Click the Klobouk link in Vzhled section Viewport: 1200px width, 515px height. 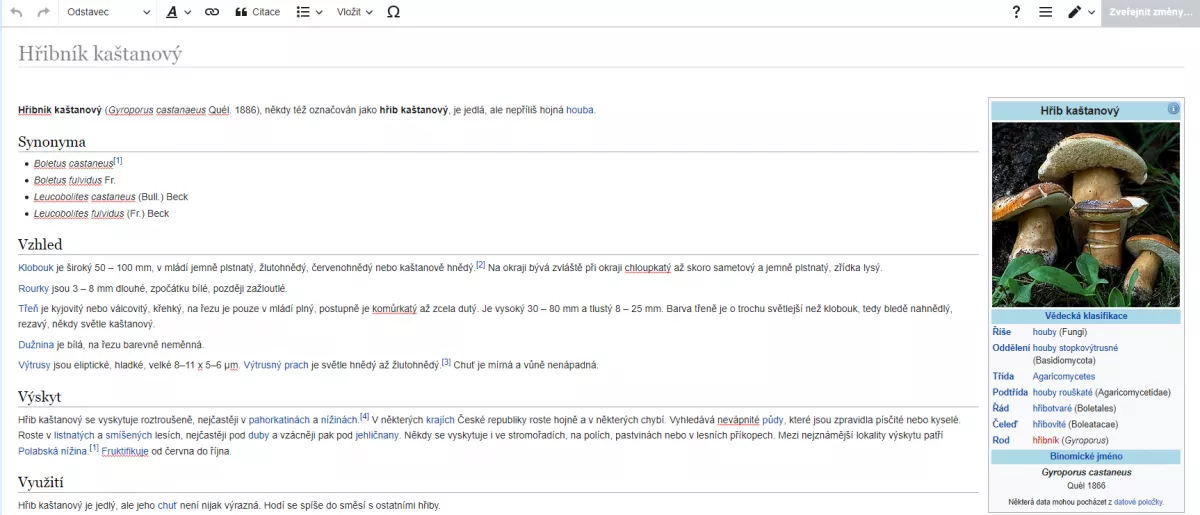[35, 267]
